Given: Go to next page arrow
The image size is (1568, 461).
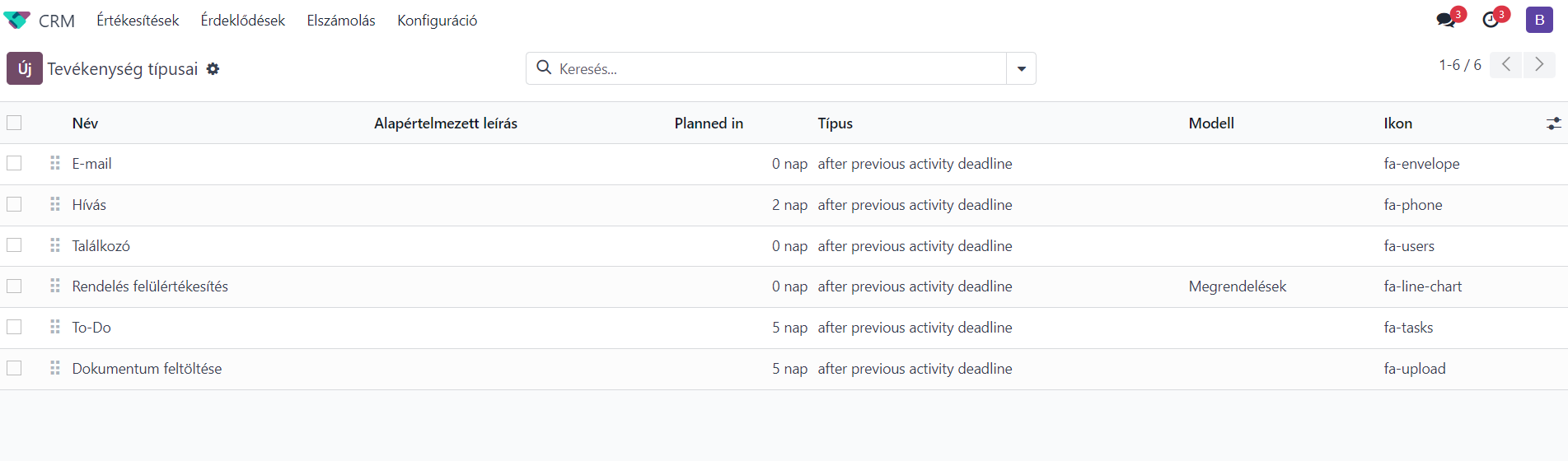Looking at the screenshot, I should 1539,64.
